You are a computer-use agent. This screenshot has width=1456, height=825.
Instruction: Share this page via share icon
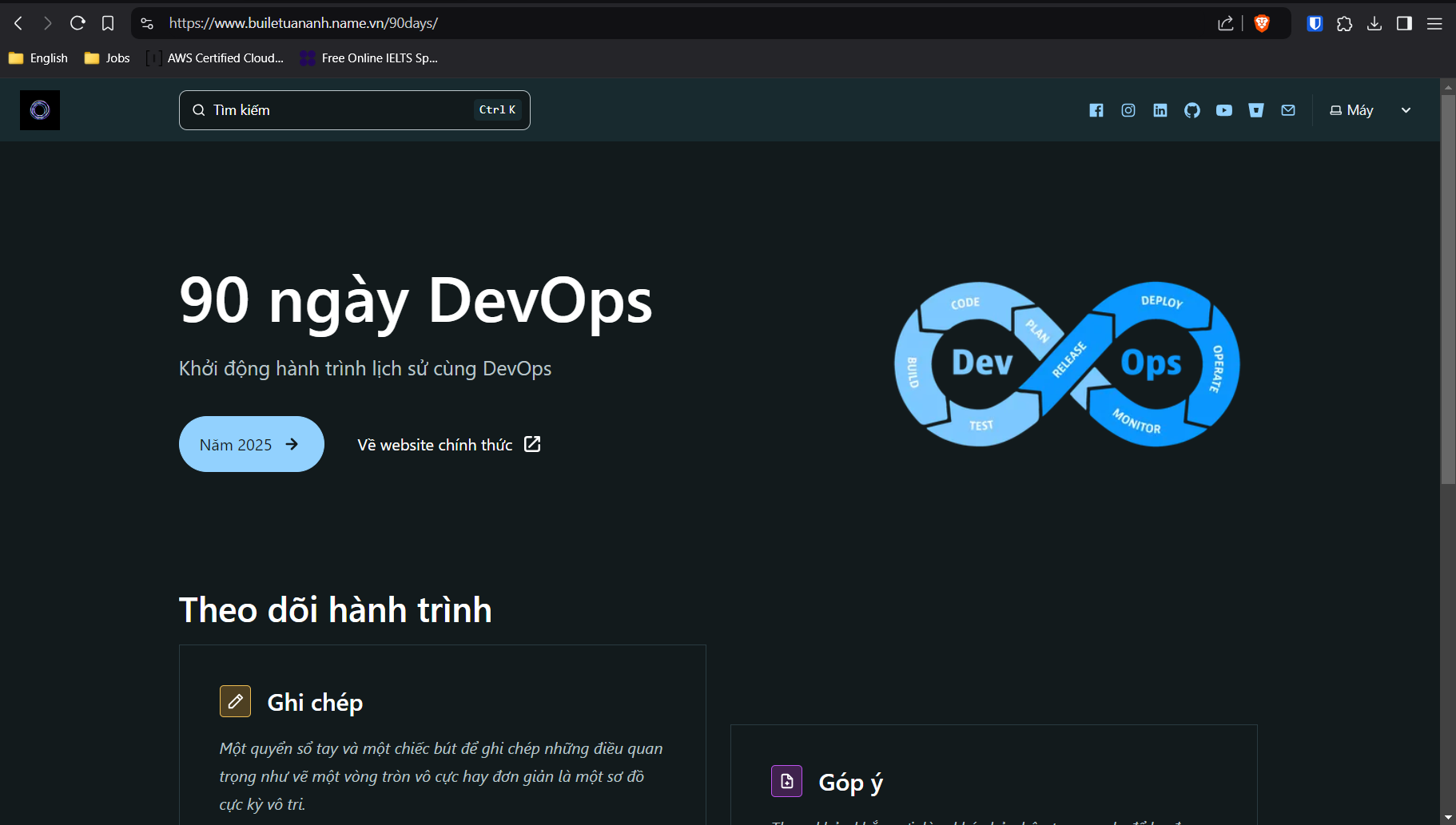click(x=1226, y=23)
